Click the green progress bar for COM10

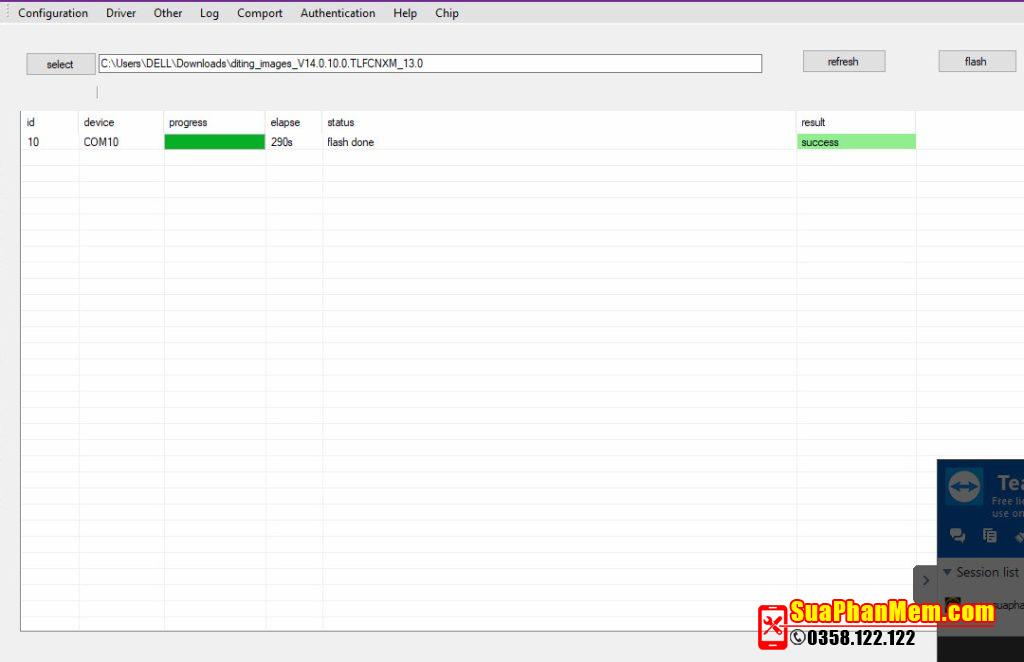[x=214, y=142]
